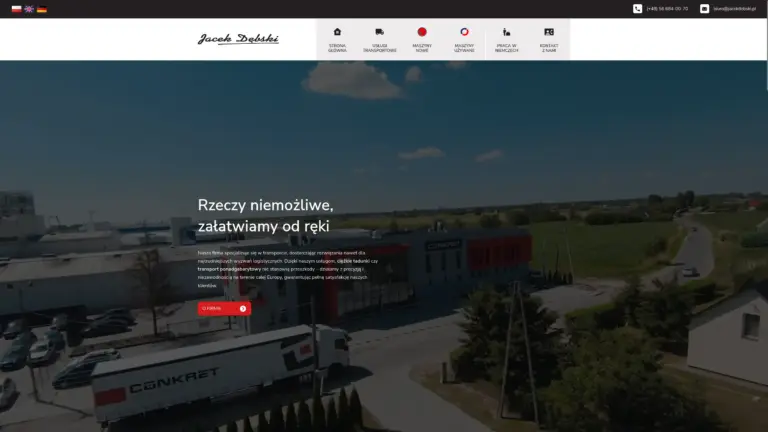The image size is (768, 432).
Task: Open the Usługi Transportowe menu label
Action: [x=380, y=48]
